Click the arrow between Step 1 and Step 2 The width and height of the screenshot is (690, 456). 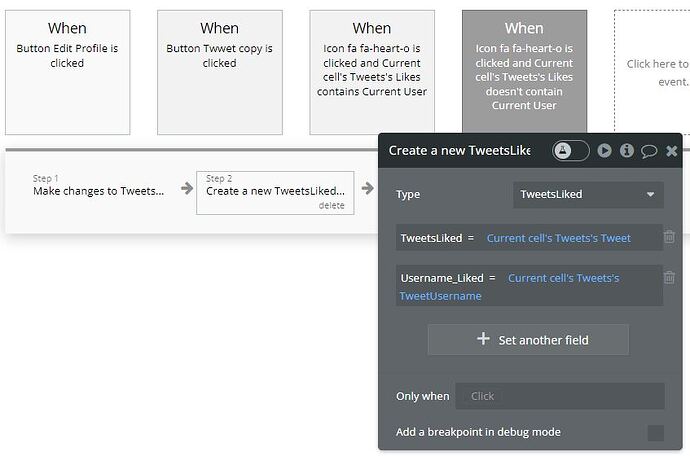tap(187, 188)
